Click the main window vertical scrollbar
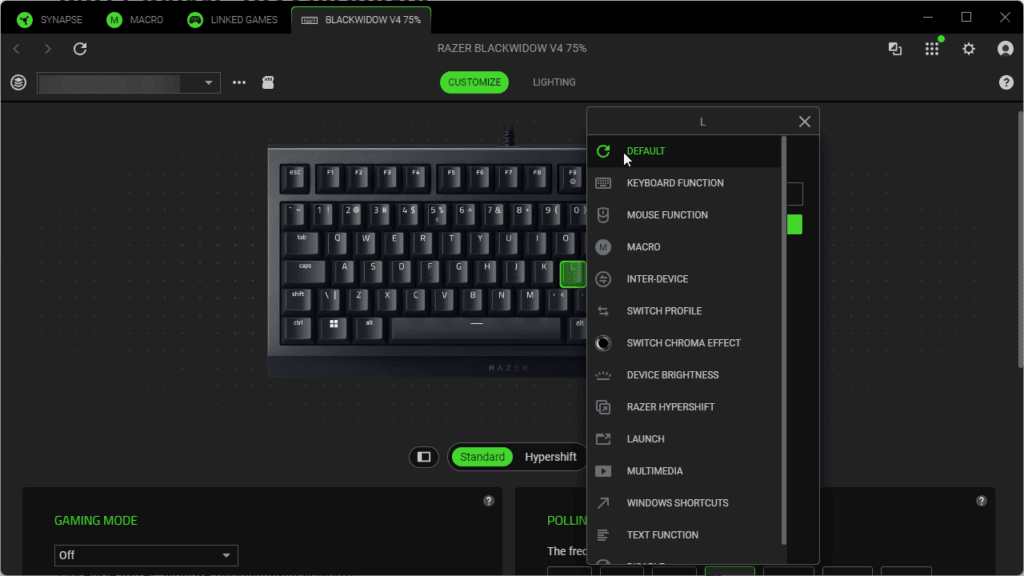Image resolution: width=1024 pixels, height=576 pixels. point(1020,239)
